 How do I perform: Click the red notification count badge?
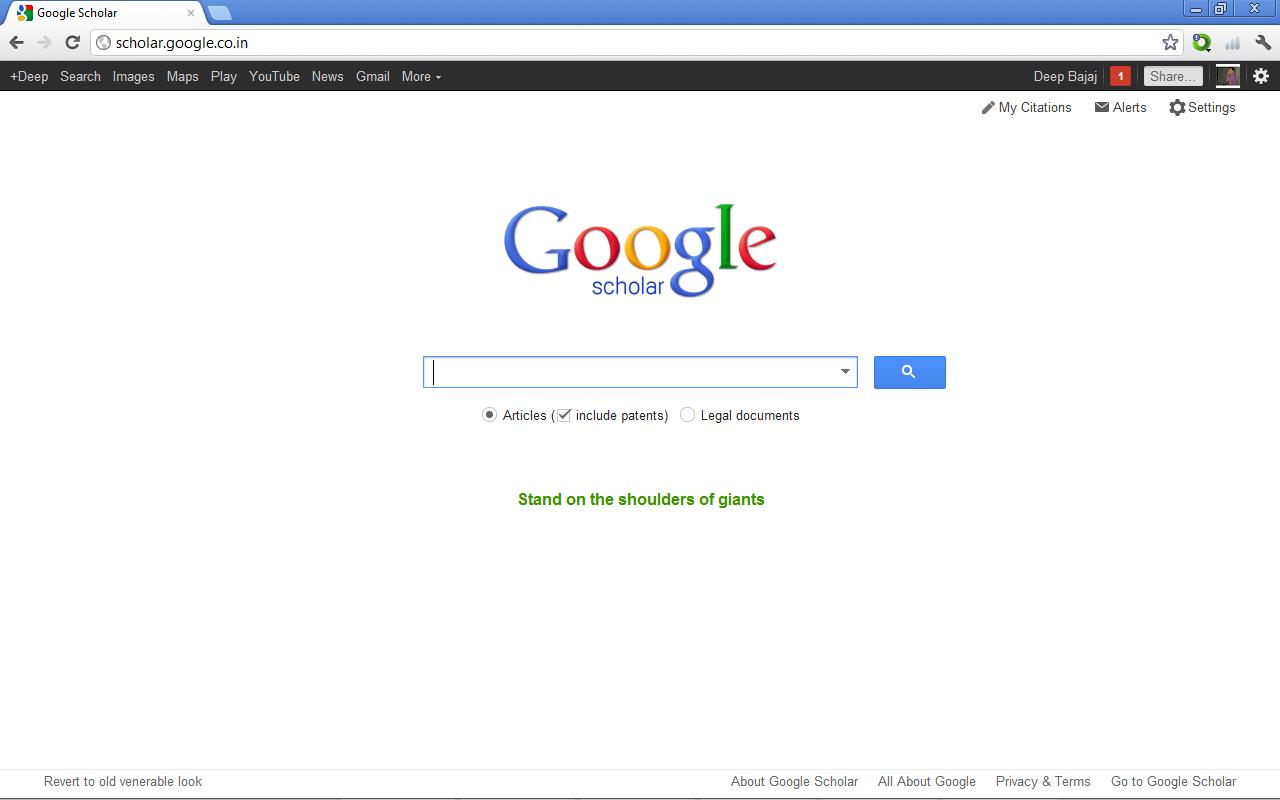tap(1120, 76)
